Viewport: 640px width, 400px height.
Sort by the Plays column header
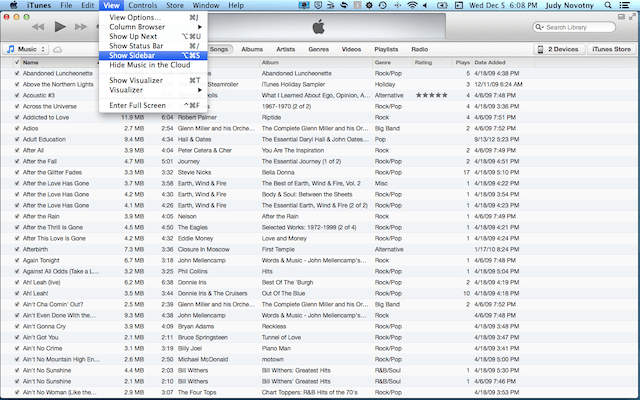462,62
